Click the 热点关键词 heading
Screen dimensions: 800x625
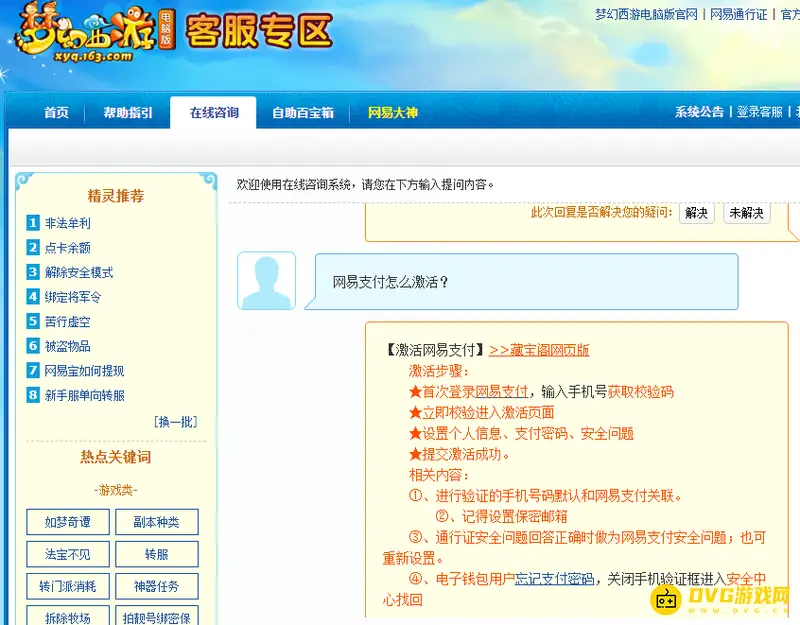tap(116, 457)
